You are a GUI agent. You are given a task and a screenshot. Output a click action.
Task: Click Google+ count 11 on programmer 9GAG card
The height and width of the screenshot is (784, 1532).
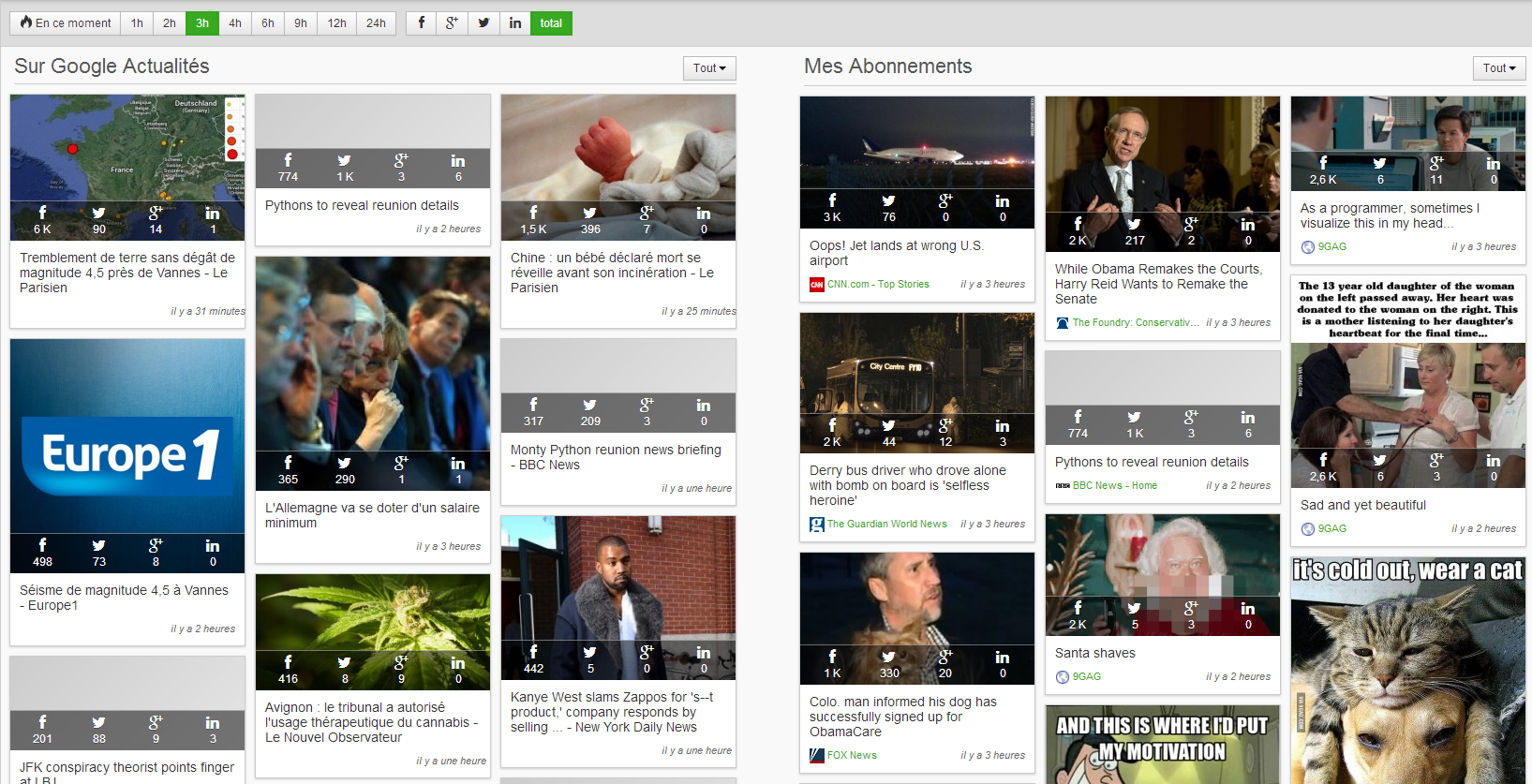coord(1436,170)
